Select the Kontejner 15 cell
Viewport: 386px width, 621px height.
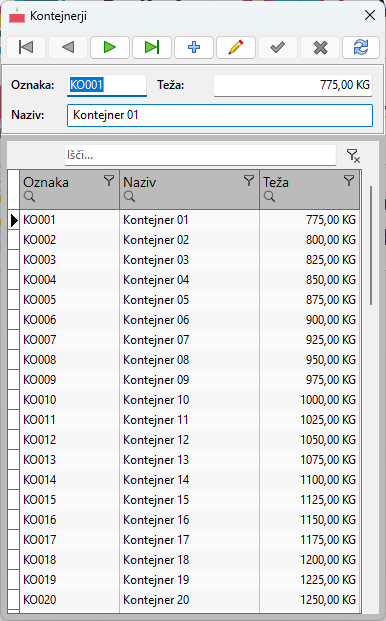(190, 500)
